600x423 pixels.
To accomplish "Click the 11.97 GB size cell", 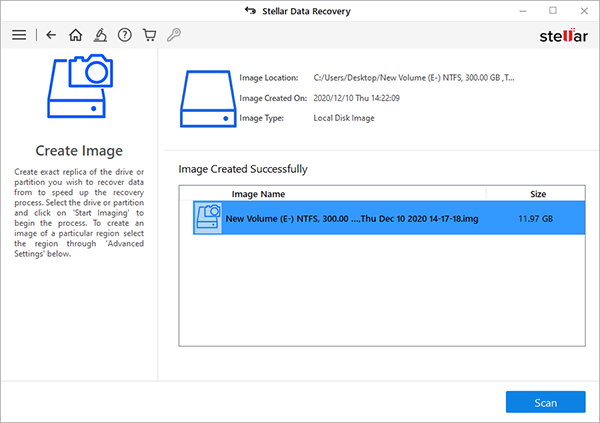I will coord(535,219).
